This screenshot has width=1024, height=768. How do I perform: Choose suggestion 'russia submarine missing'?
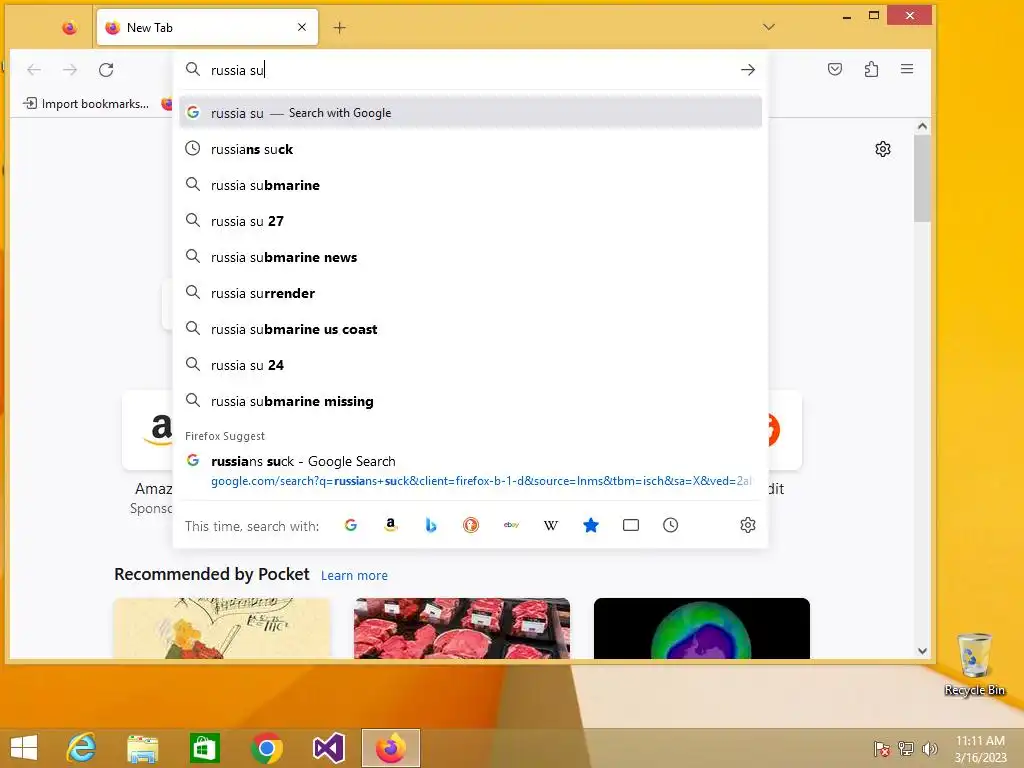pyautogui.click(x=470, y=401)
